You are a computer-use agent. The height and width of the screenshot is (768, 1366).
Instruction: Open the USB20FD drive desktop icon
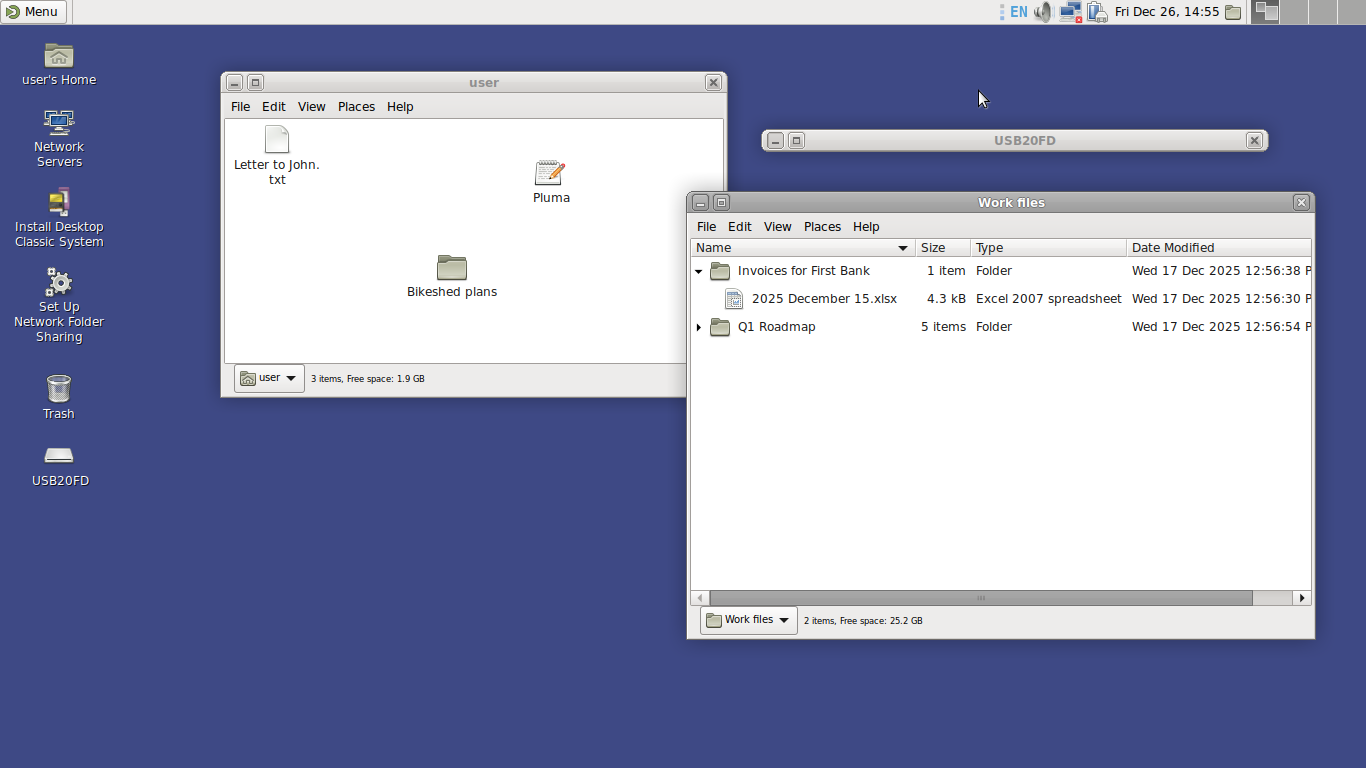tap(59, 456)
